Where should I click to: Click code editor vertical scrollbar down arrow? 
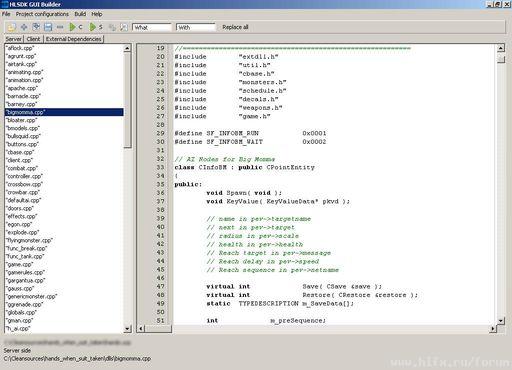501,321
